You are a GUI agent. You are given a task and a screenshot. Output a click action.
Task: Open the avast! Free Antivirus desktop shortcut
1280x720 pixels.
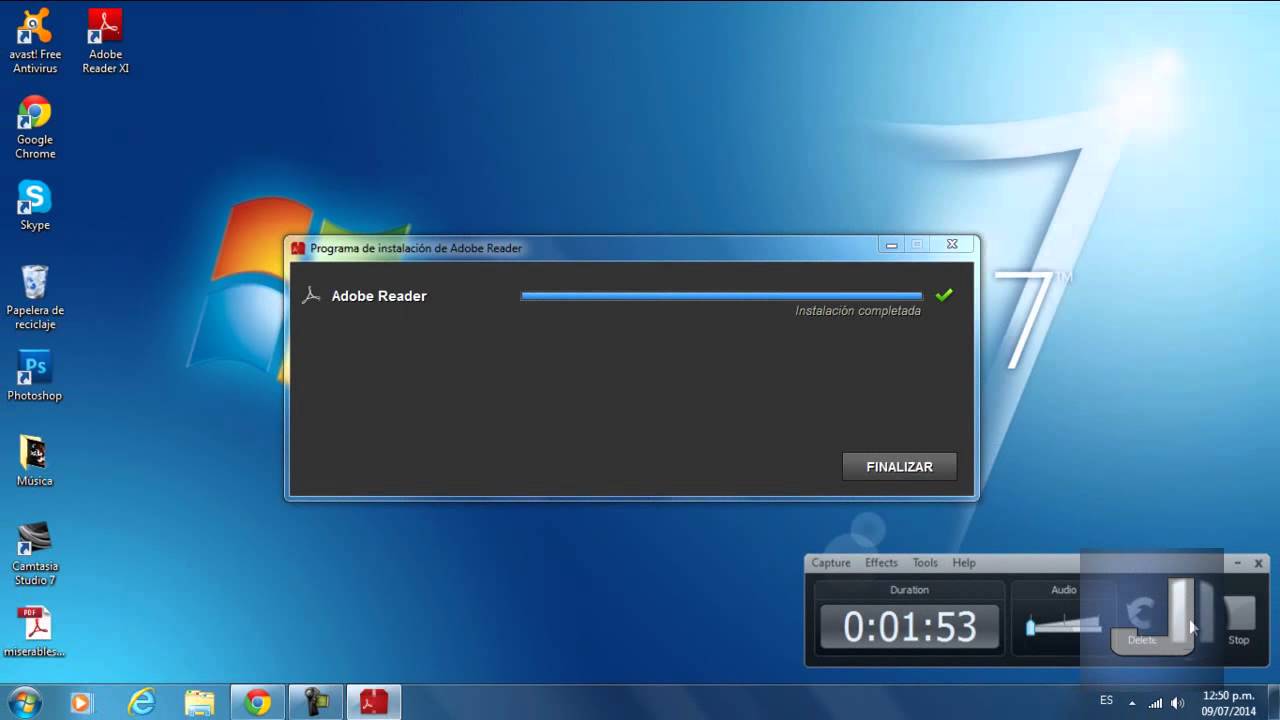[35, 41]
